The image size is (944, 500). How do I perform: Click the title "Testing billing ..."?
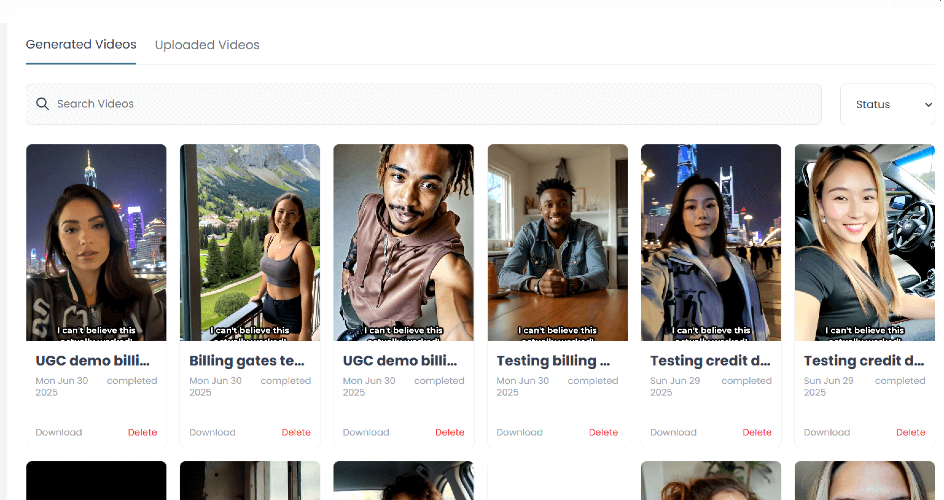(x=553, y=360)
